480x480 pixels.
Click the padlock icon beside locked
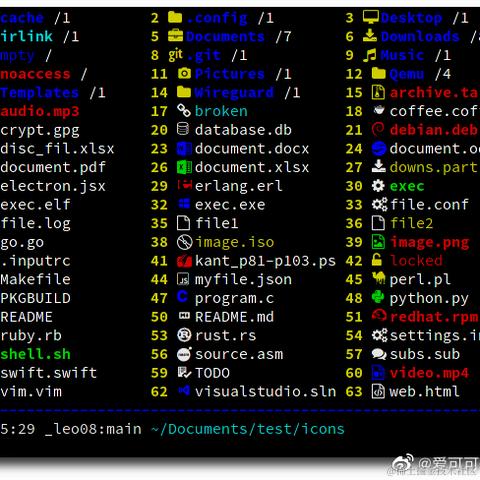(x=377, y=260)
